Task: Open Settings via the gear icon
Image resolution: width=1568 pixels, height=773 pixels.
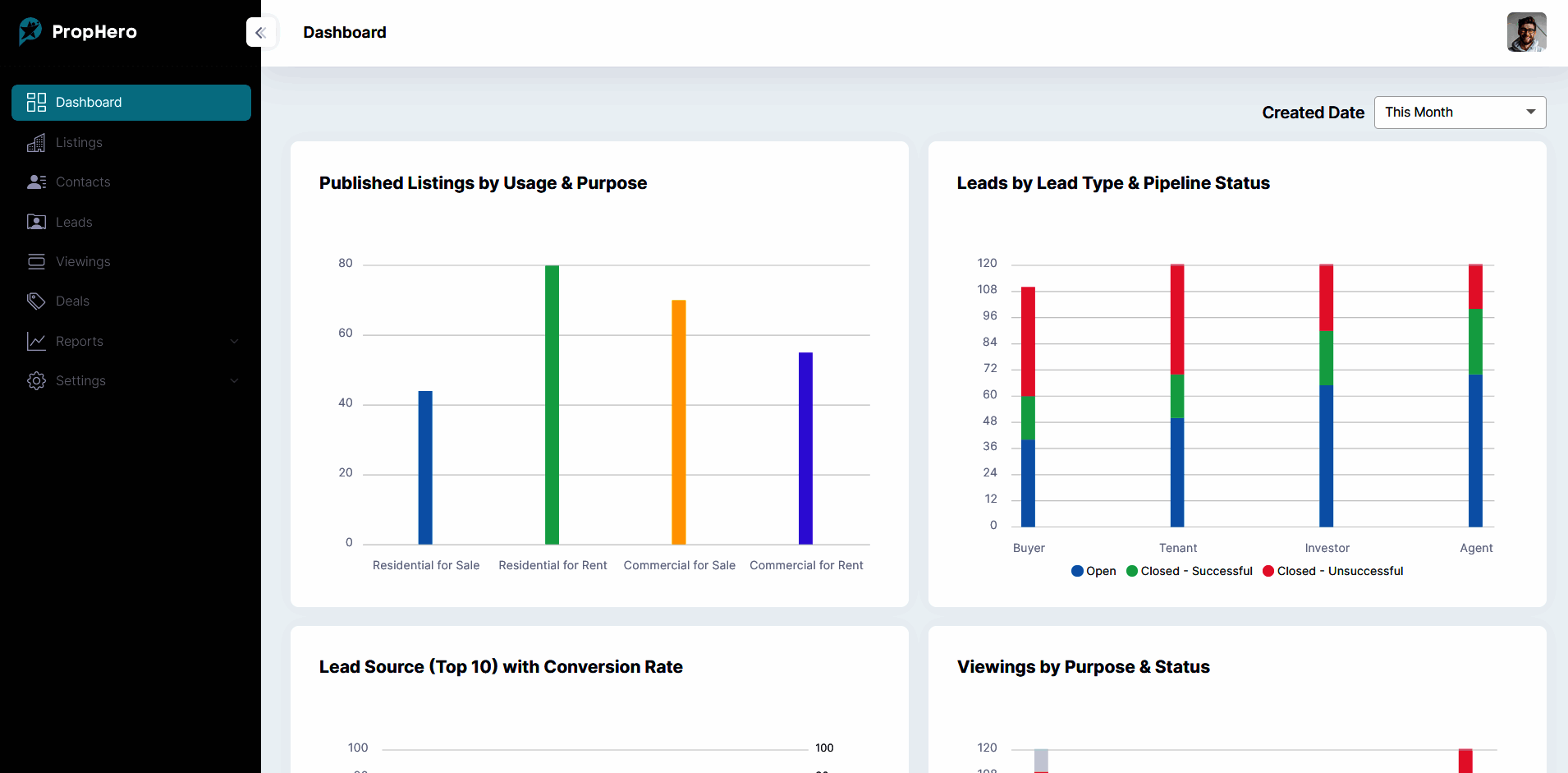Action: (37, 380)
